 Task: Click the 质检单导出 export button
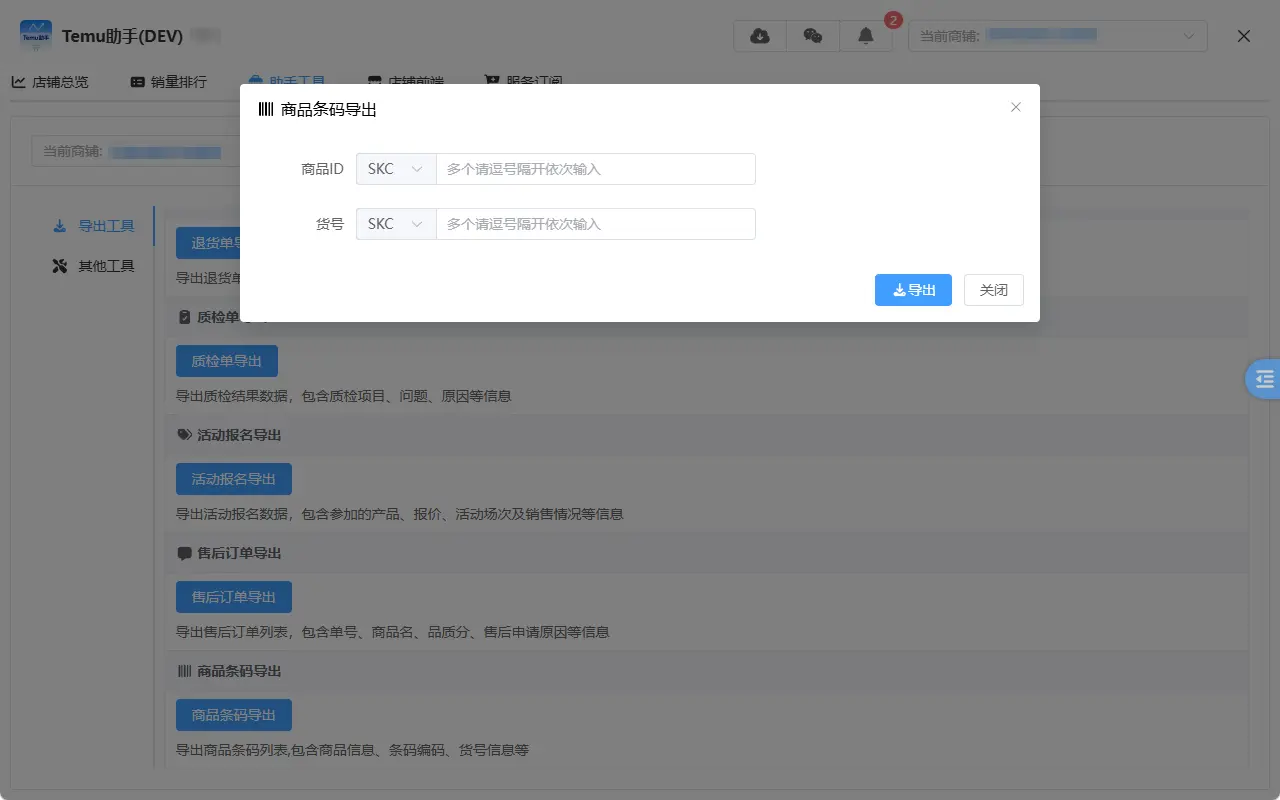[226, 360]
